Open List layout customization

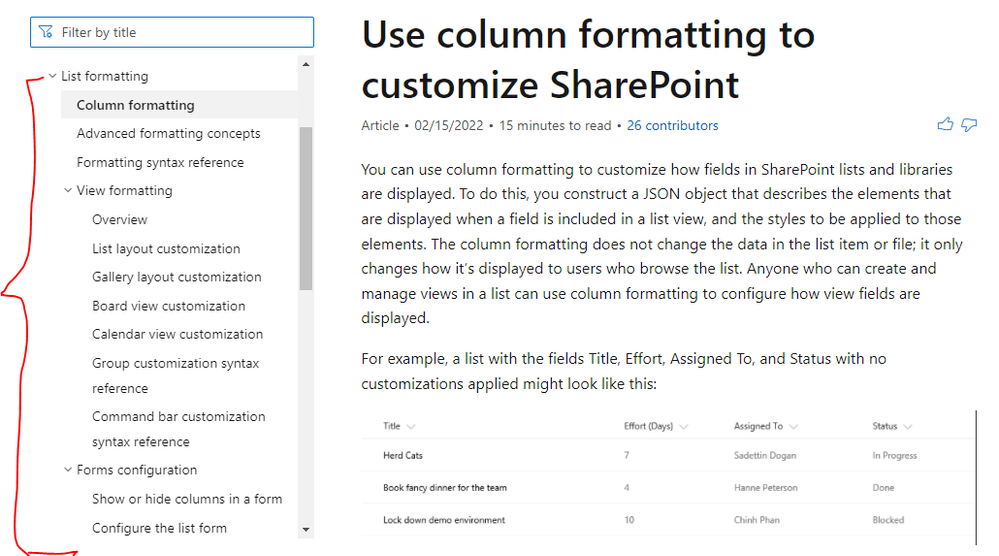click(166, 248)
